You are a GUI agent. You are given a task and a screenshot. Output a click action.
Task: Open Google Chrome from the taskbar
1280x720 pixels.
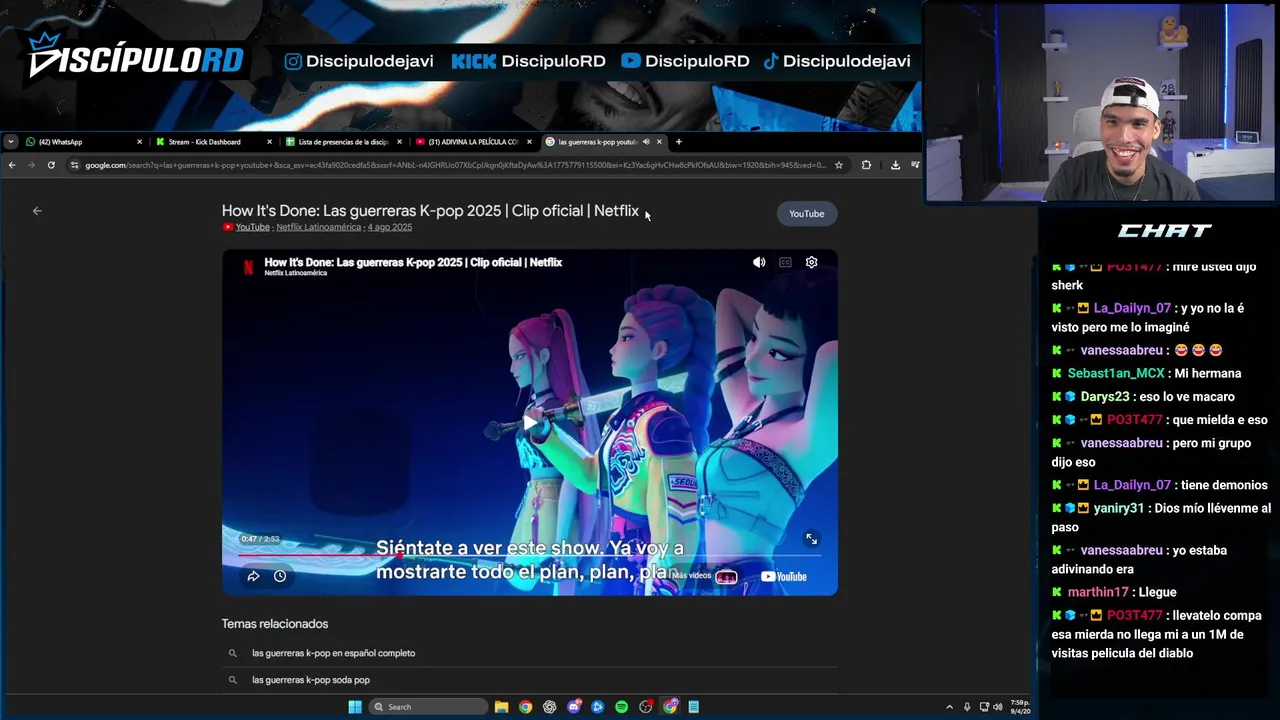[x=525, y=707]
